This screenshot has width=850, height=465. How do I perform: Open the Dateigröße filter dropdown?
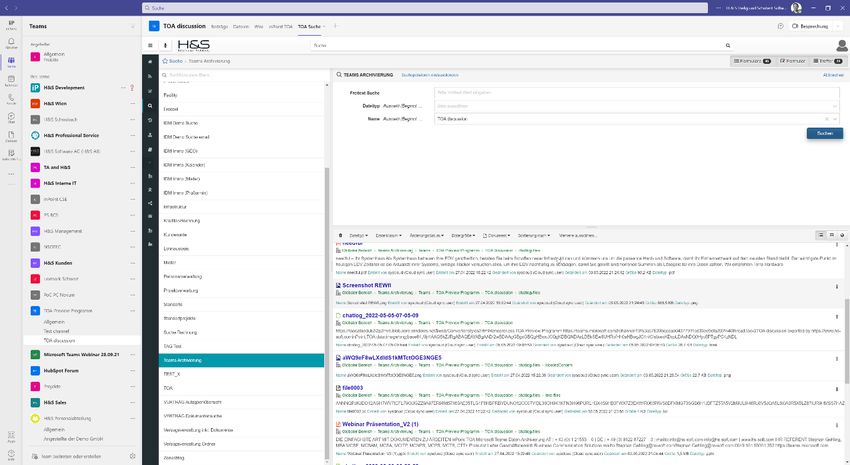click(x=463, y=236)
